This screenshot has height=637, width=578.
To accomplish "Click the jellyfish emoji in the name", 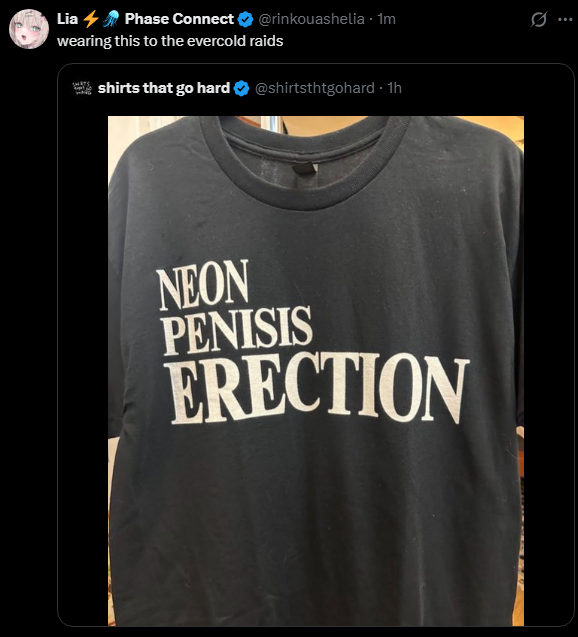I will coord(110,19).
